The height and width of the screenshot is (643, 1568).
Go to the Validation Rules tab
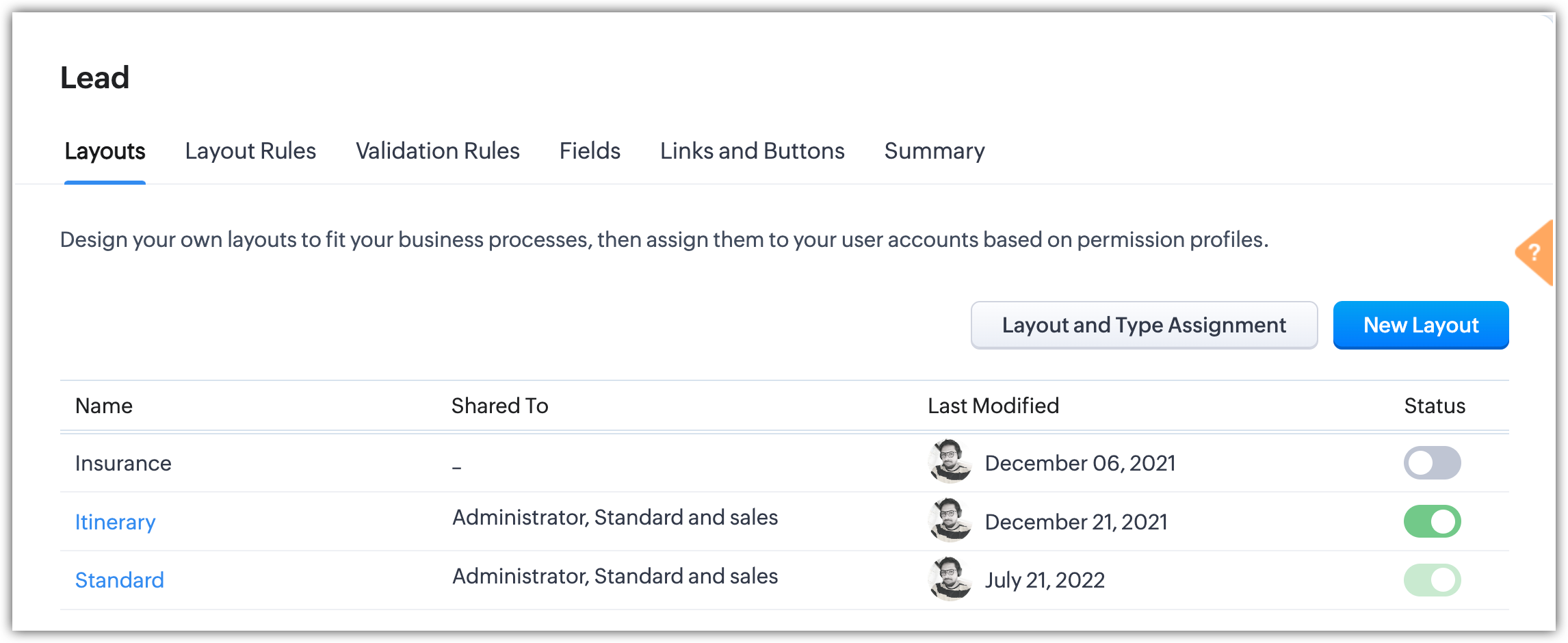coord(437,151)
